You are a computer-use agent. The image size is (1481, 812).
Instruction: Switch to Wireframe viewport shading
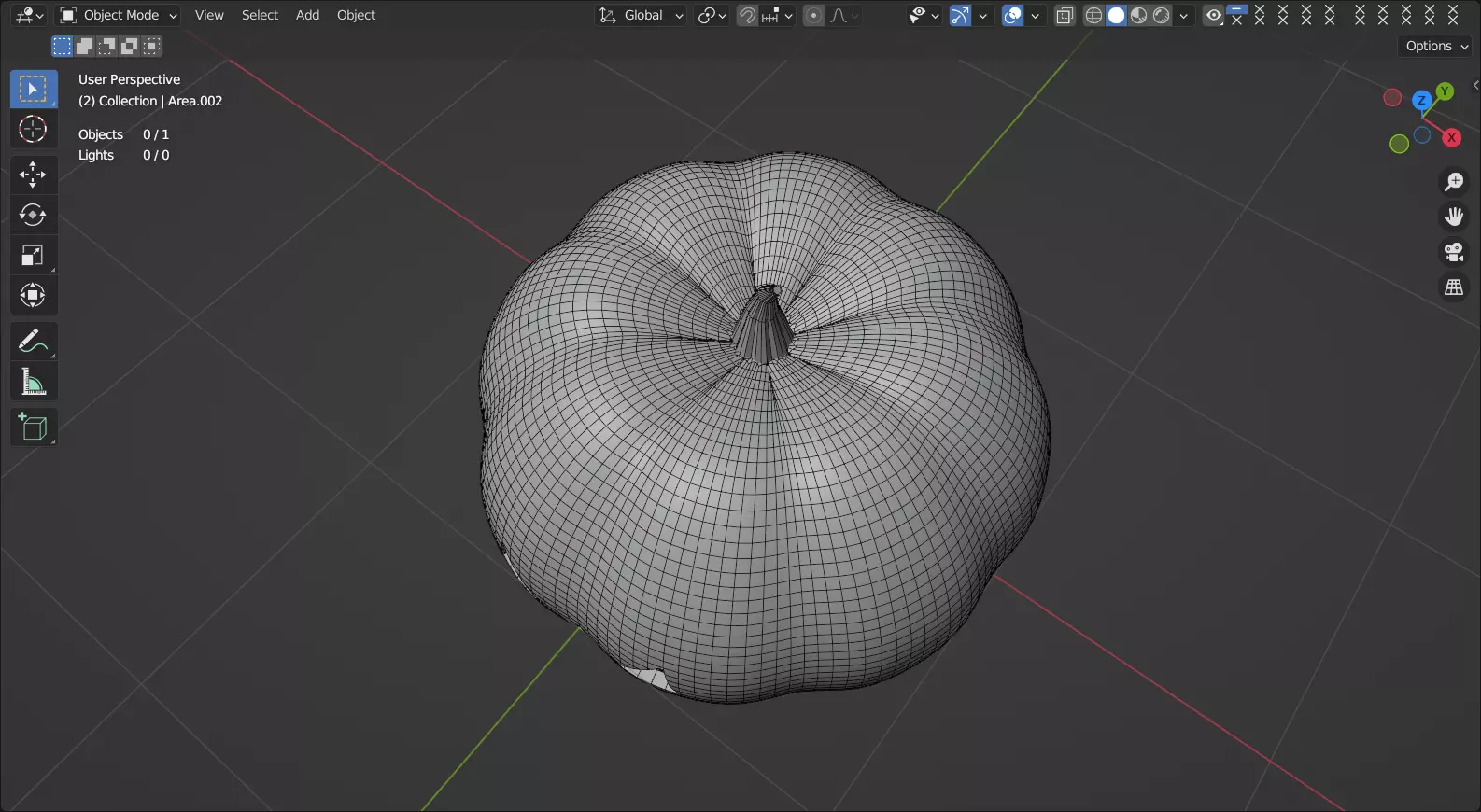(x=1093, y=15)
